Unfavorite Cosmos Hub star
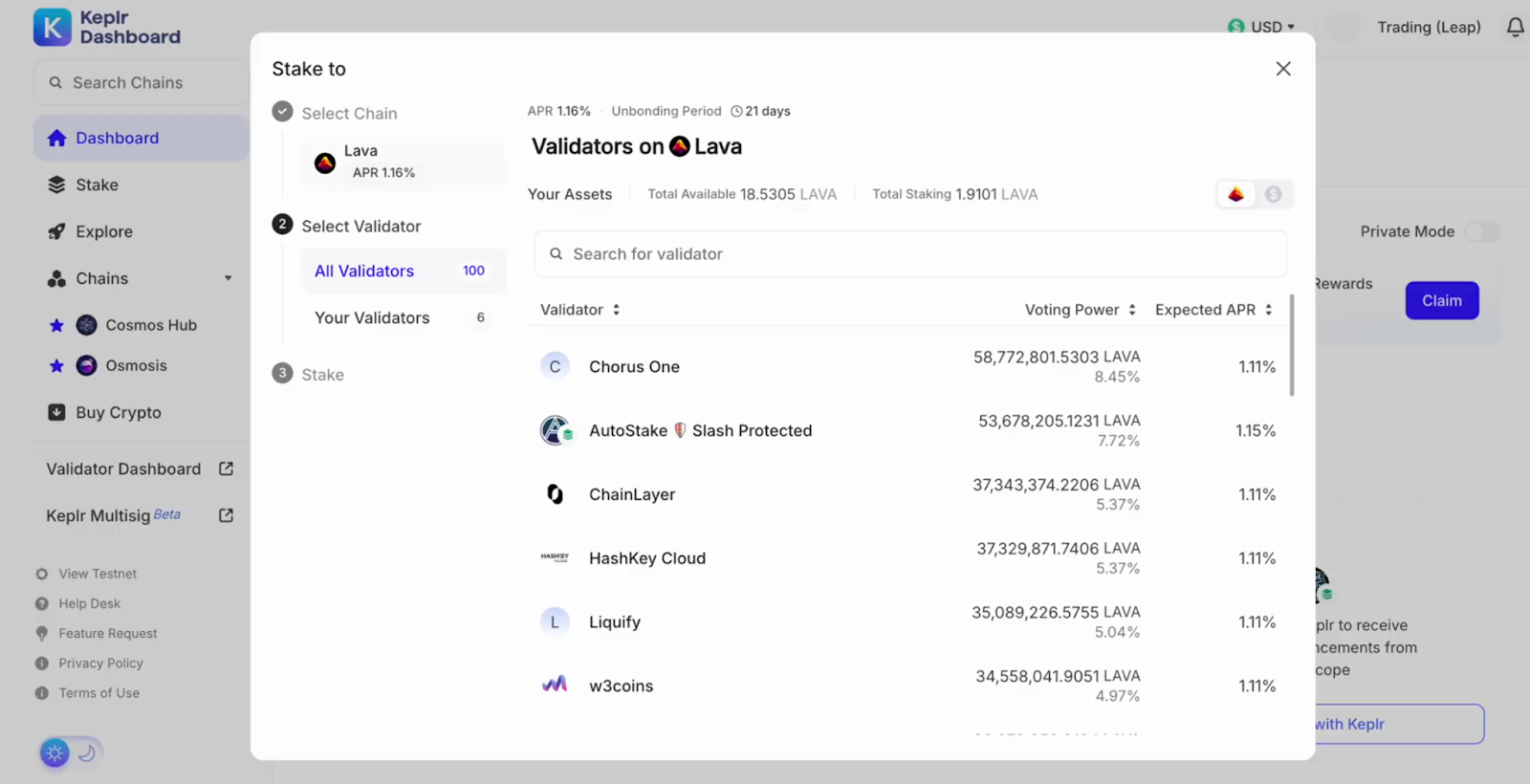The width and height of the screenshot is (1530, 784). (x=56, y=325)
